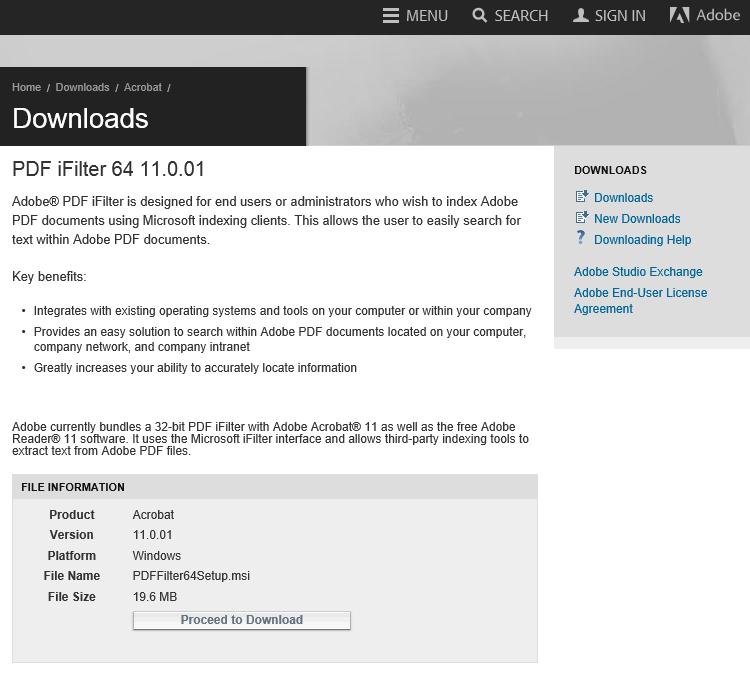Open Adobe End-User License Agreement link
The height and width of the screenshot is (673, 750).
click(x=640, y=300)
